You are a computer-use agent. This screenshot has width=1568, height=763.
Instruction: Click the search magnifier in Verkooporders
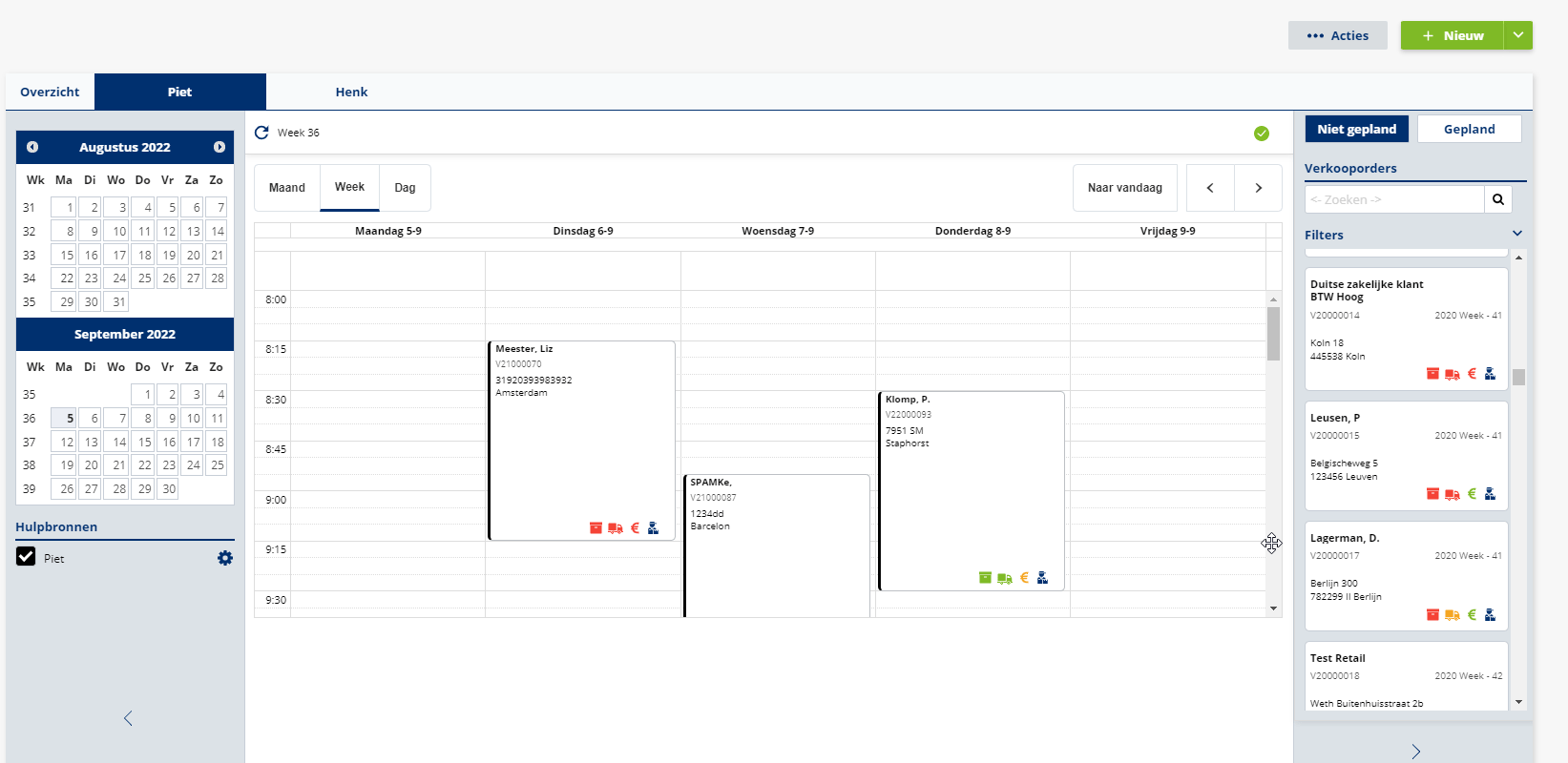(x=1498, y=199)
